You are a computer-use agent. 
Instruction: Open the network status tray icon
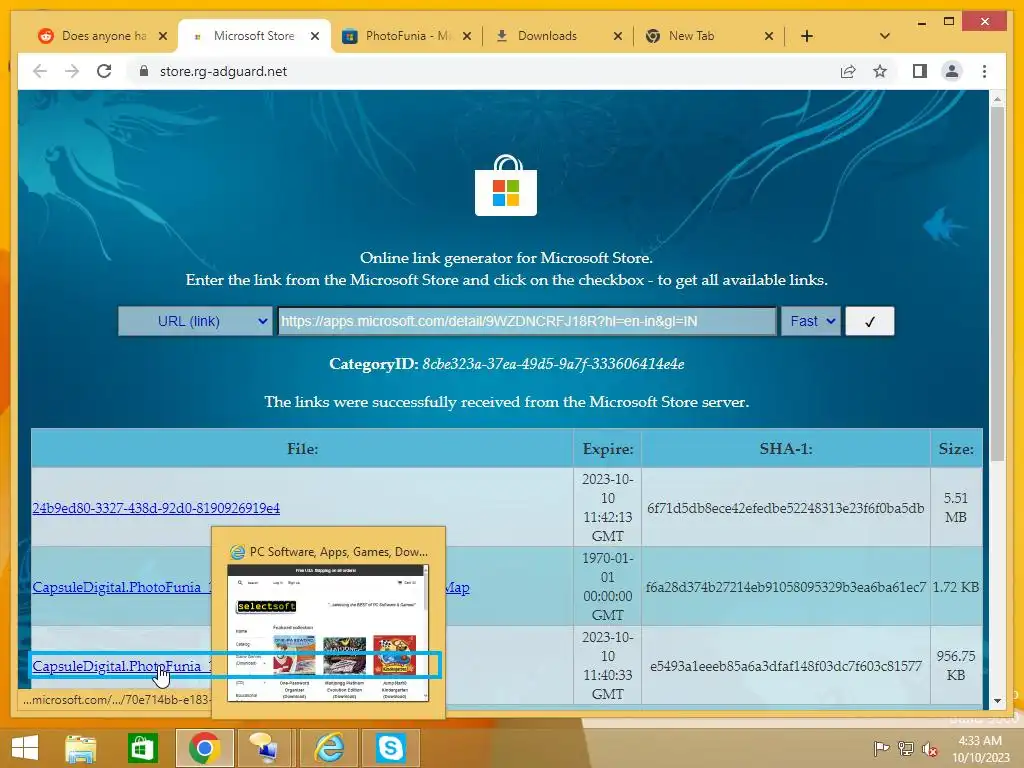tap(906, 749)
